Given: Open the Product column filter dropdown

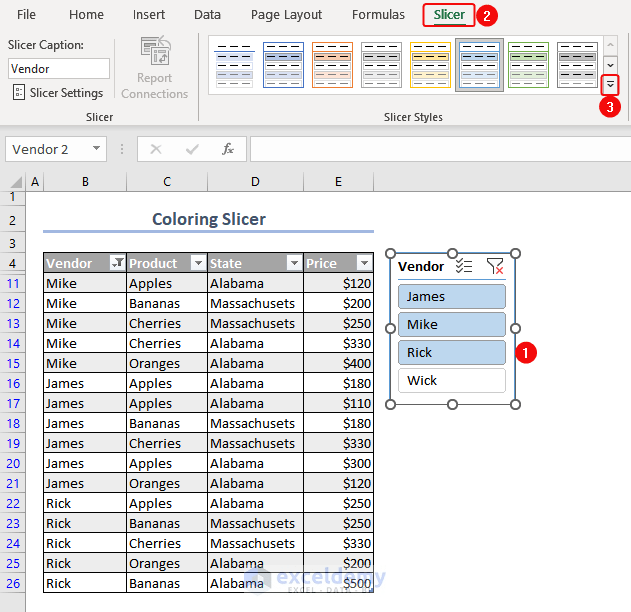Looking at the screenshot, I should pos(198,263).
